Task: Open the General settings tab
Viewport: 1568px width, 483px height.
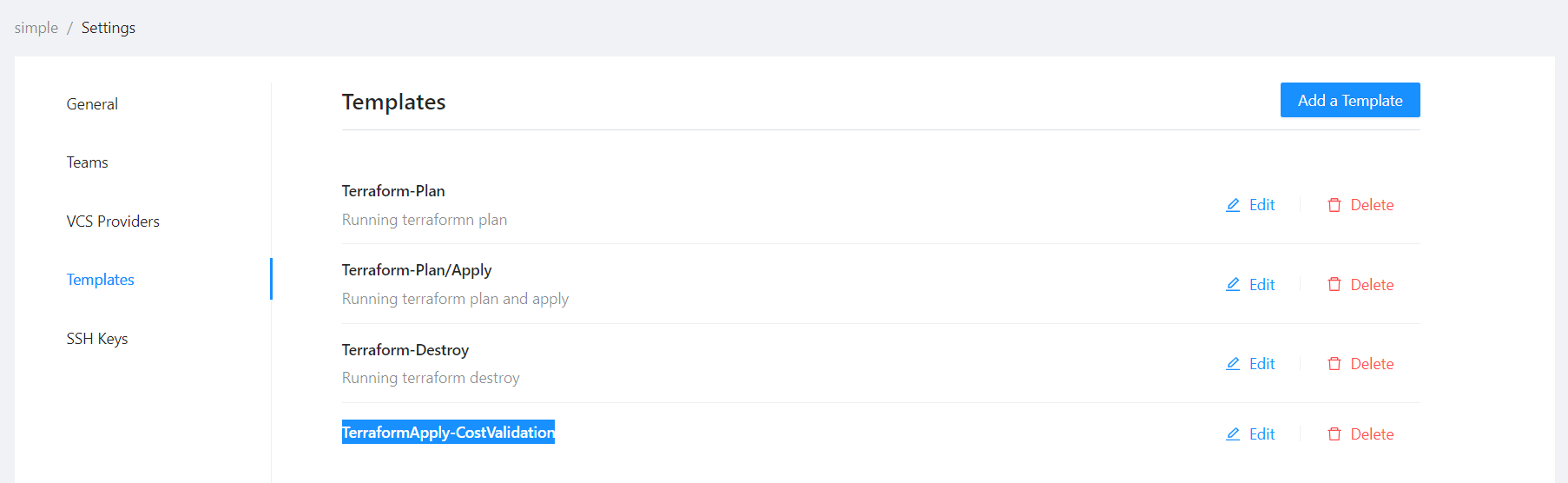Action: point(92,104)
